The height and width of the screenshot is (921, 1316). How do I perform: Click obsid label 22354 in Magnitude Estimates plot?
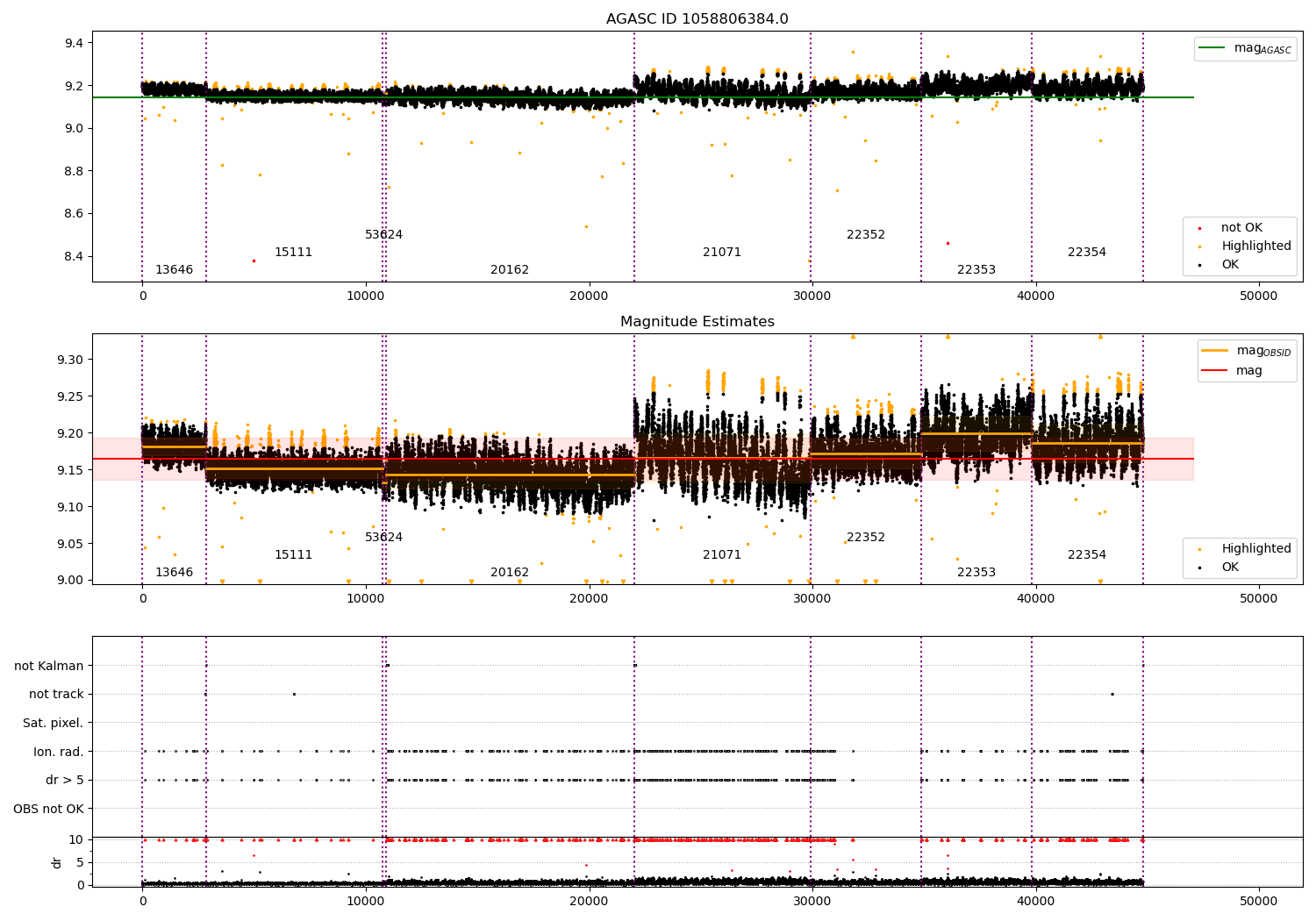[1087, 555]
